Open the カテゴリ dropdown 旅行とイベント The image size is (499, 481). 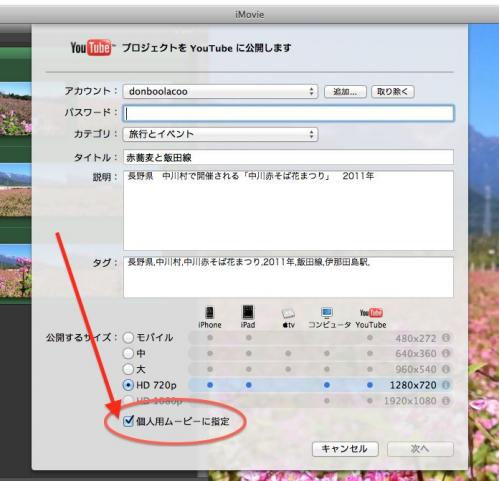(x=220, y=134)
